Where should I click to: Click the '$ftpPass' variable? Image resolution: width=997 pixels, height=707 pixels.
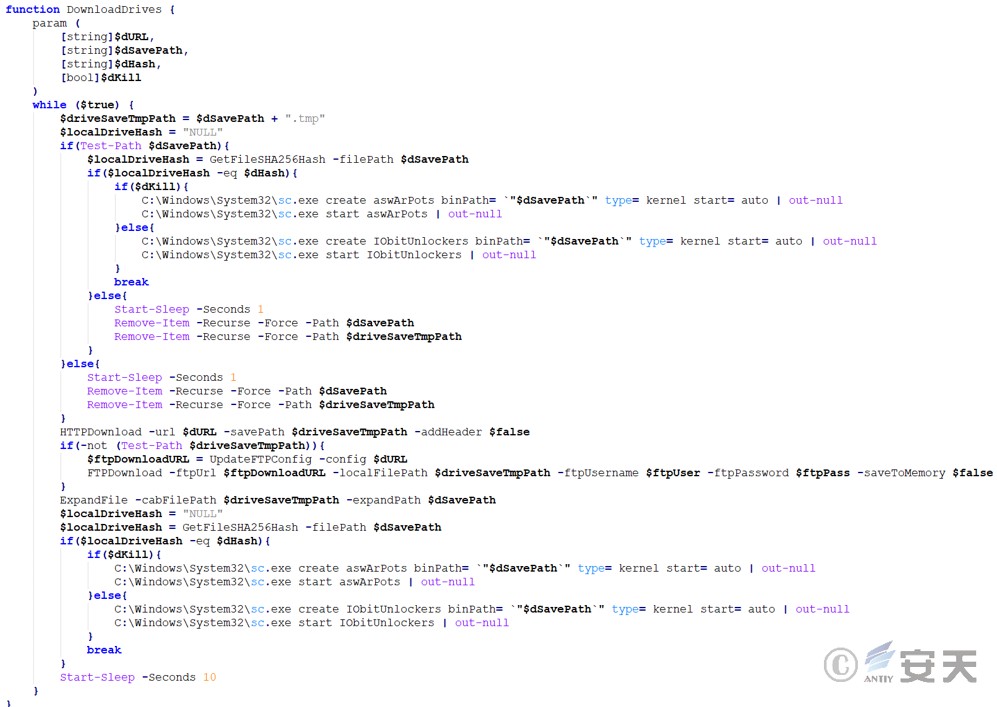coord(823,473)
